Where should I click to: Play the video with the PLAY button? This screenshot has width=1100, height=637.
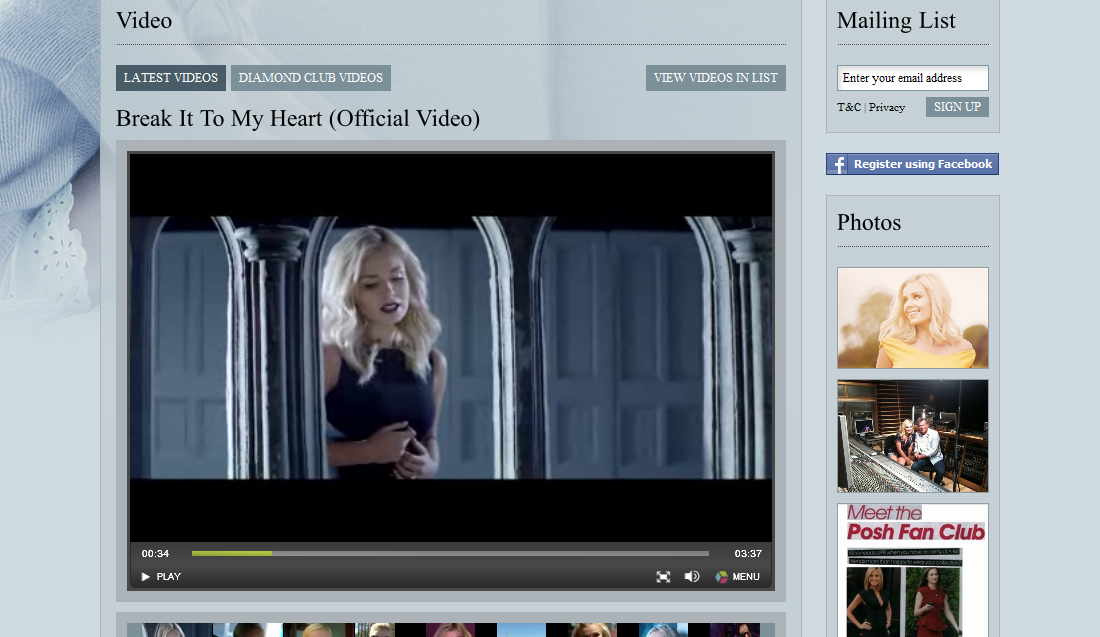(x=161, y=577)
